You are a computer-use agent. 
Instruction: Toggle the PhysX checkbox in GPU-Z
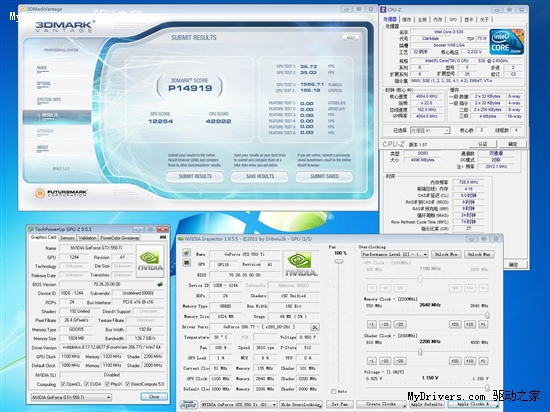[107, 384]
